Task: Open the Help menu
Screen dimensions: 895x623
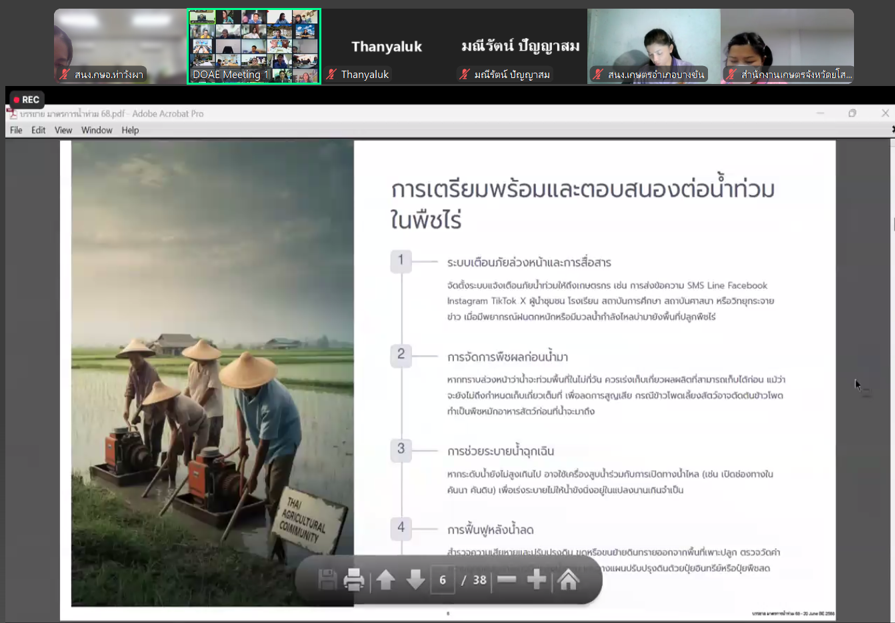Action: [x=130, y=130]
